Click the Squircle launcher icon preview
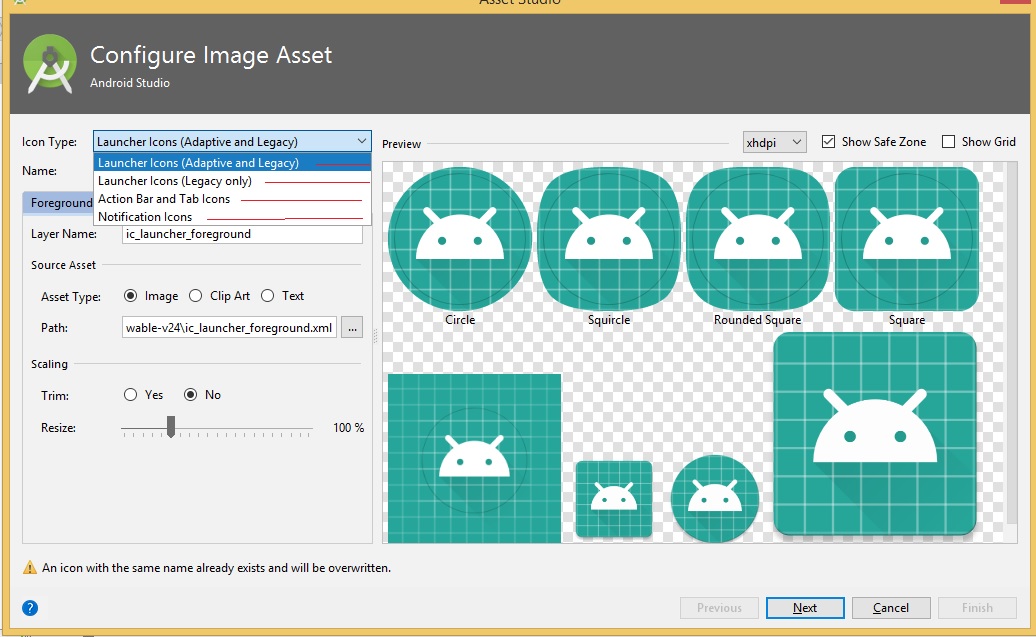The width and height of the screenshot is (1036, 637). (x=609, y=239)
